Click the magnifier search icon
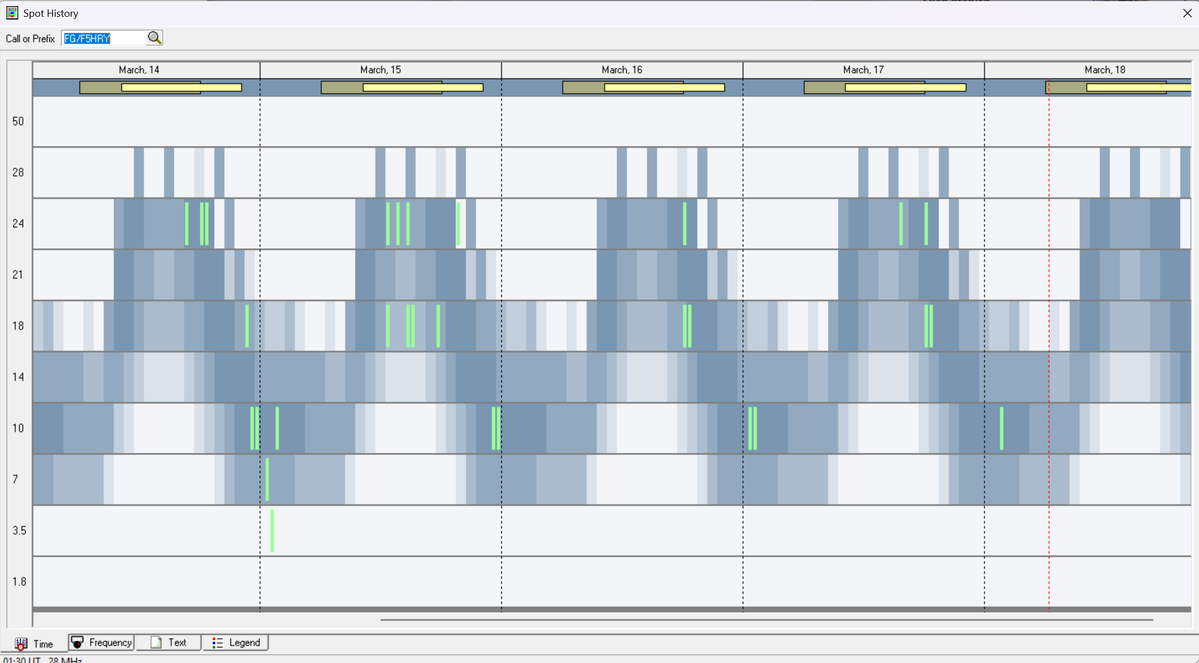 tap(154, 37)
